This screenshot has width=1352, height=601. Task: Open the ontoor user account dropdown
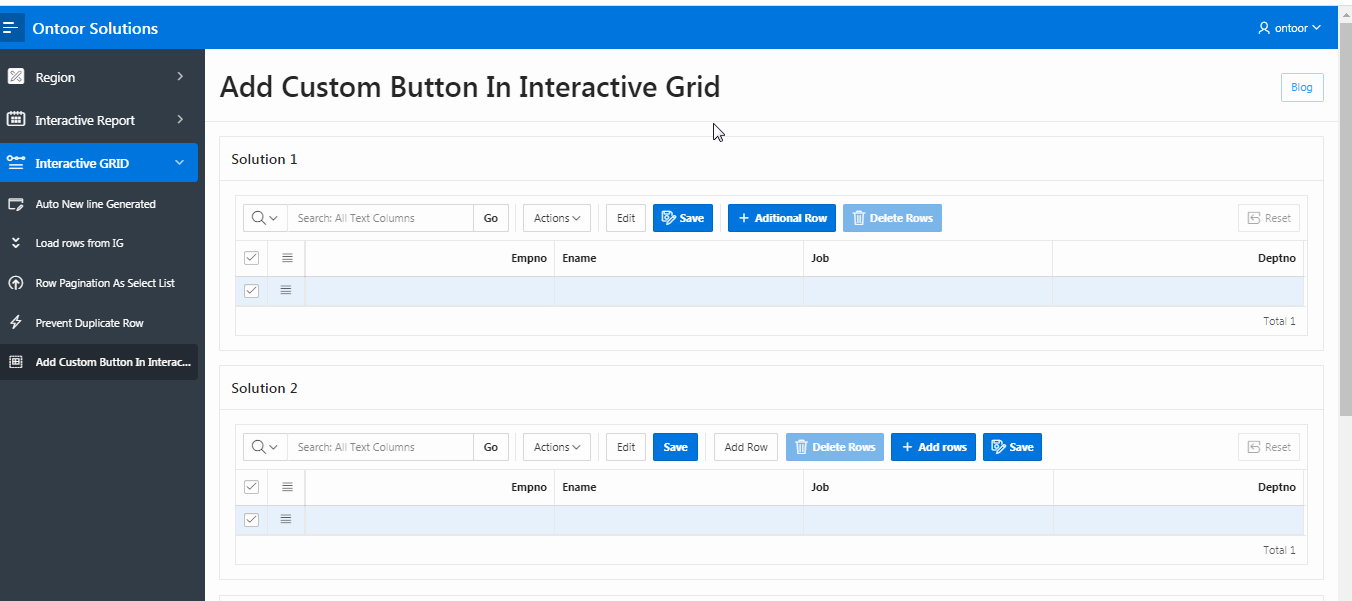[1289, 27]
